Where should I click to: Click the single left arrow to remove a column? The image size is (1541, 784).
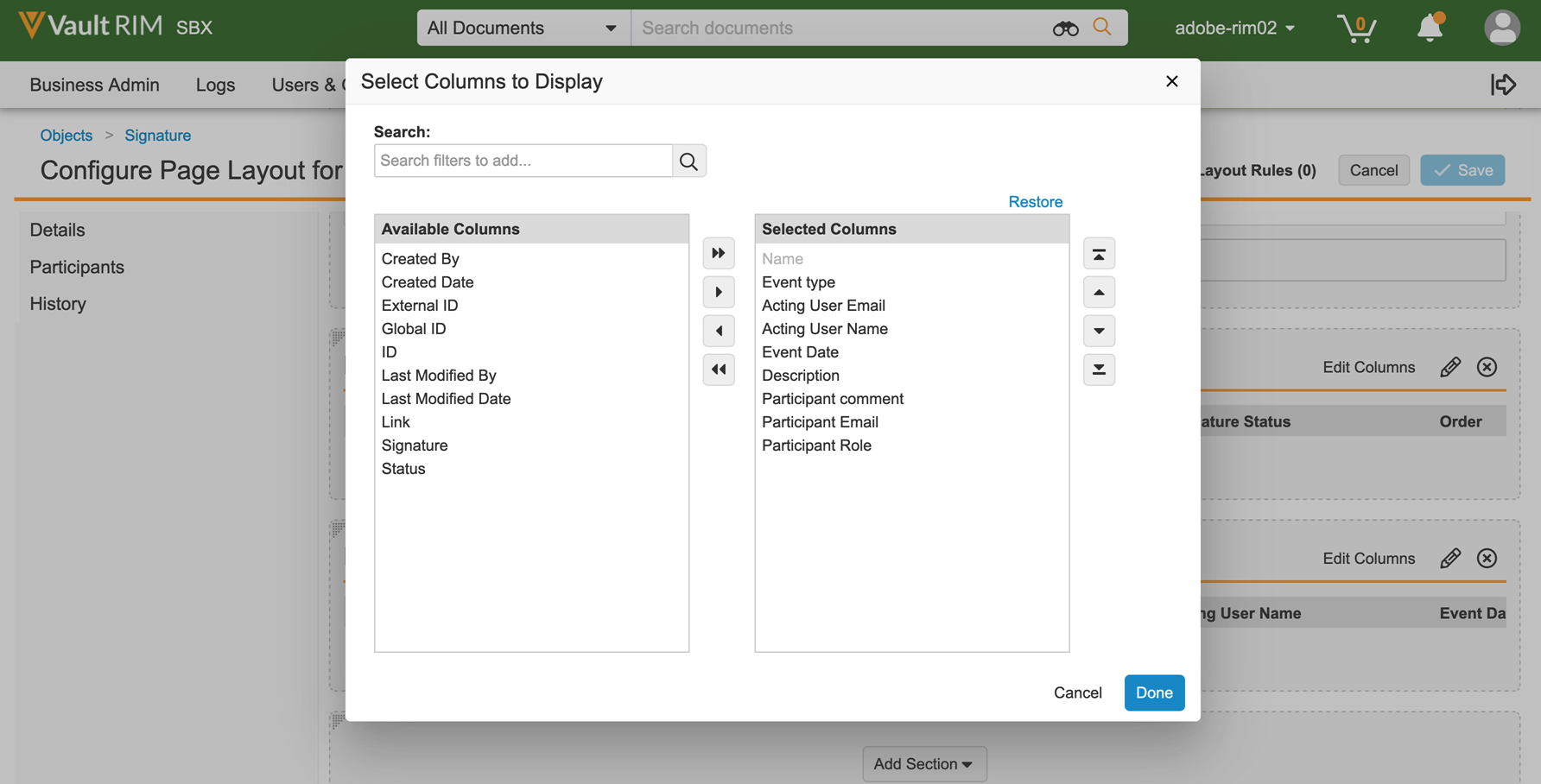pyautogui.click(x=718, y=331)
